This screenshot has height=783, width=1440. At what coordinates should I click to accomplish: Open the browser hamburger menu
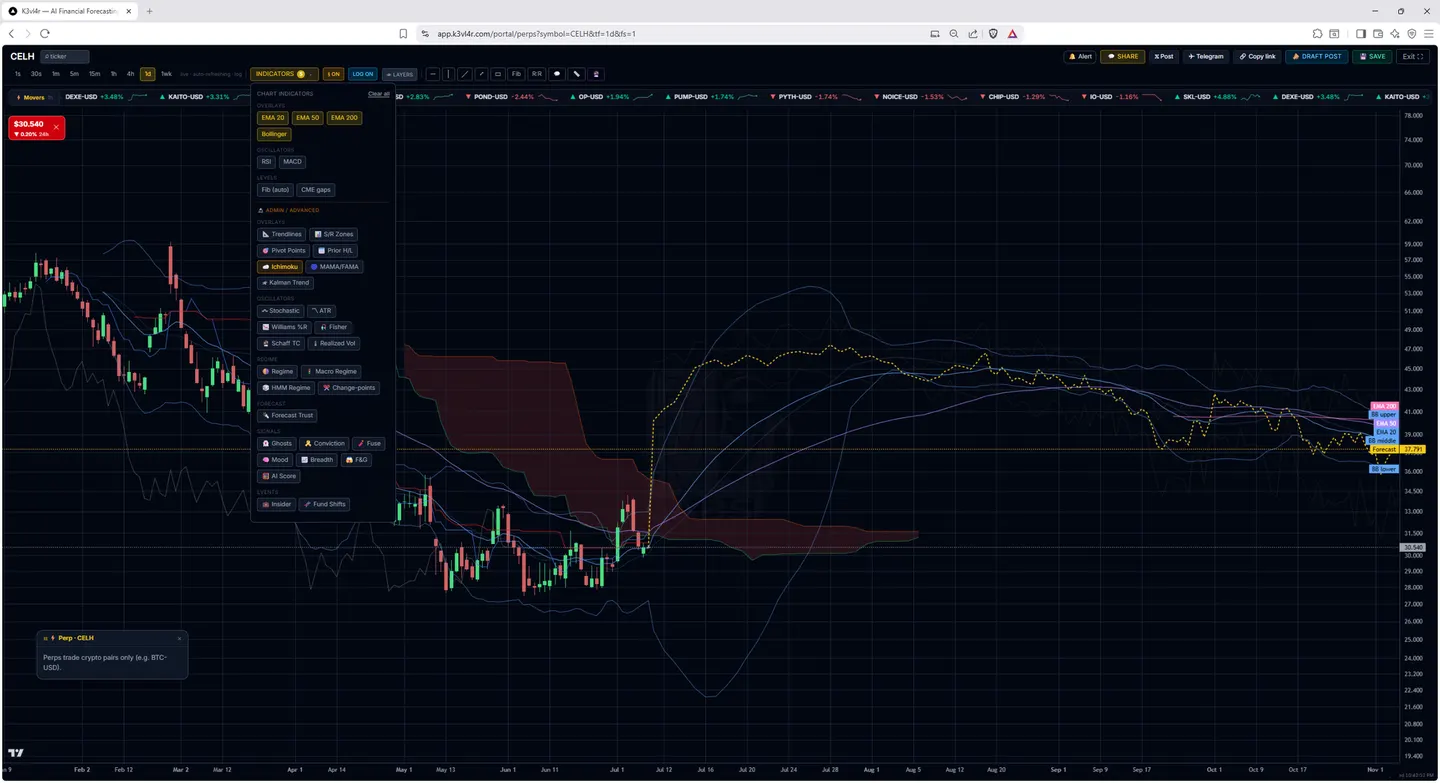[1428, 33]
